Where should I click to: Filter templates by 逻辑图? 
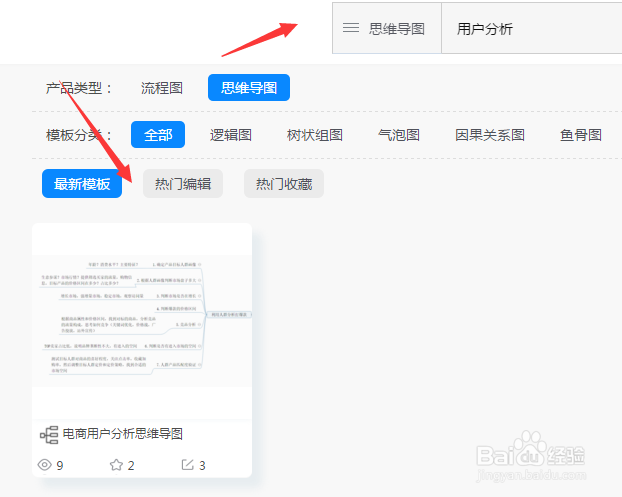[230, 135]
